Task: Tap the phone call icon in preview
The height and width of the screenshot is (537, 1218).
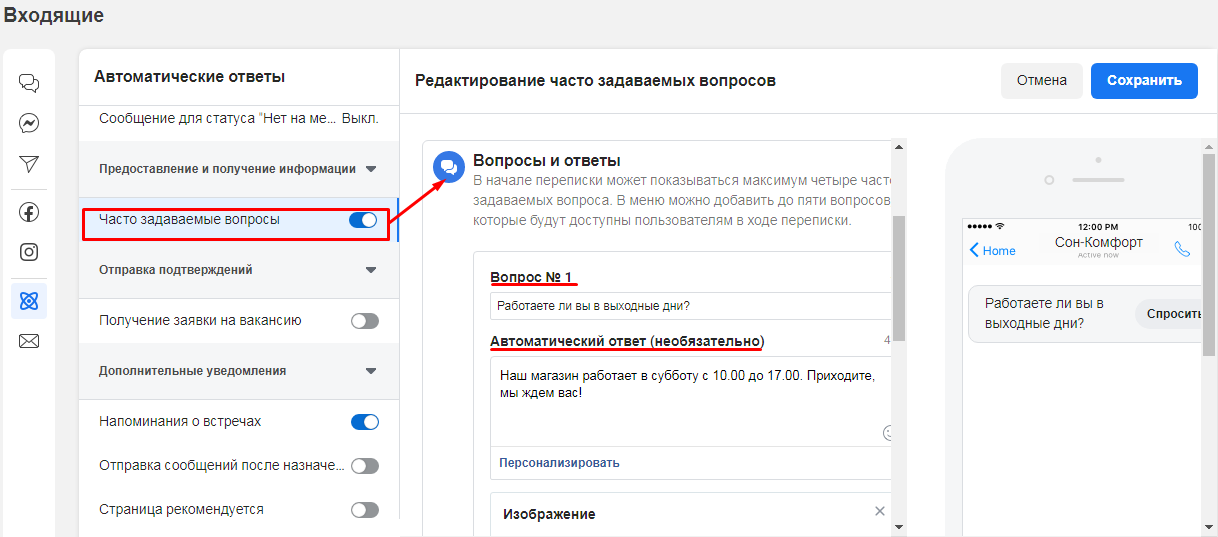Action: coord(1183,249)
